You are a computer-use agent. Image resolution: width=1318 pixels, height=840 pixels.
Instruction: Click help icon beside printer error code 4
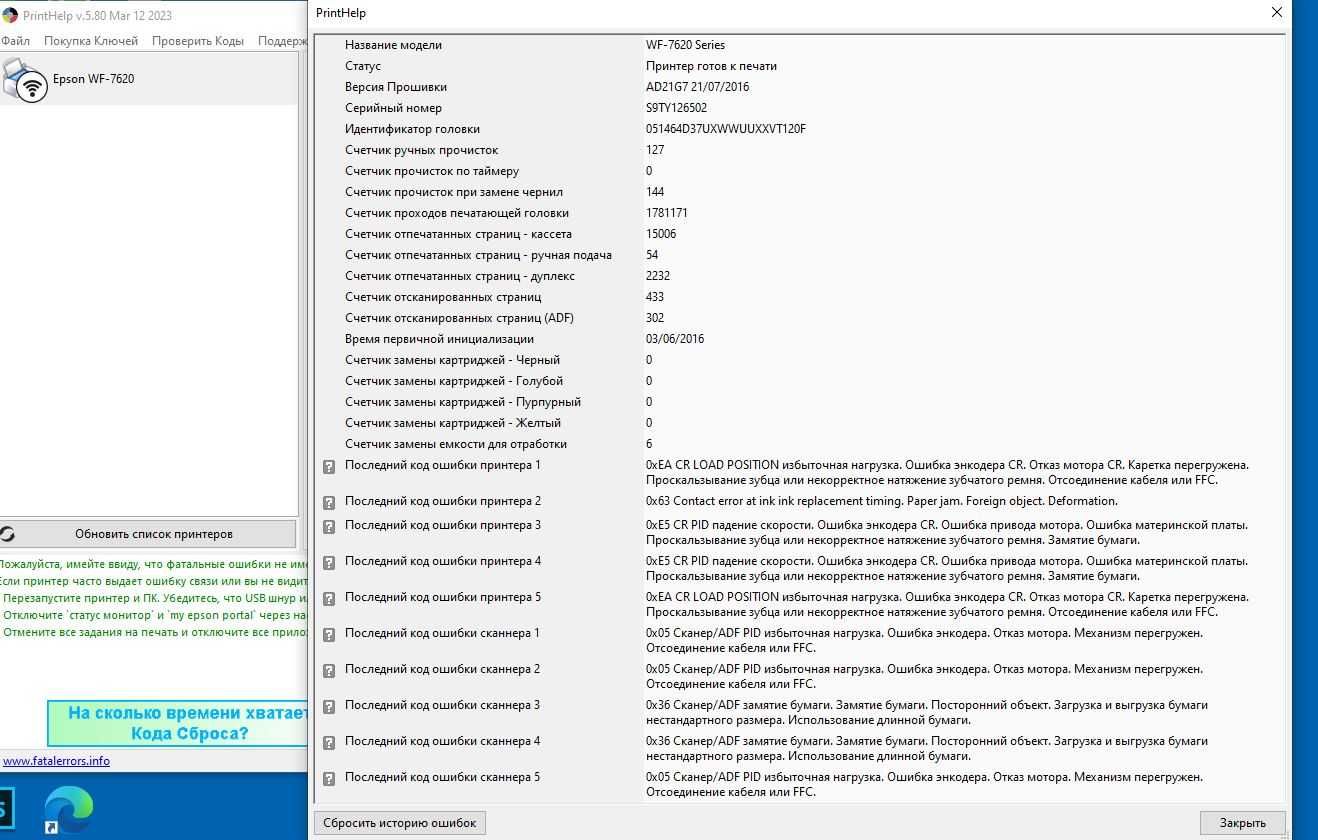[328, 563]
